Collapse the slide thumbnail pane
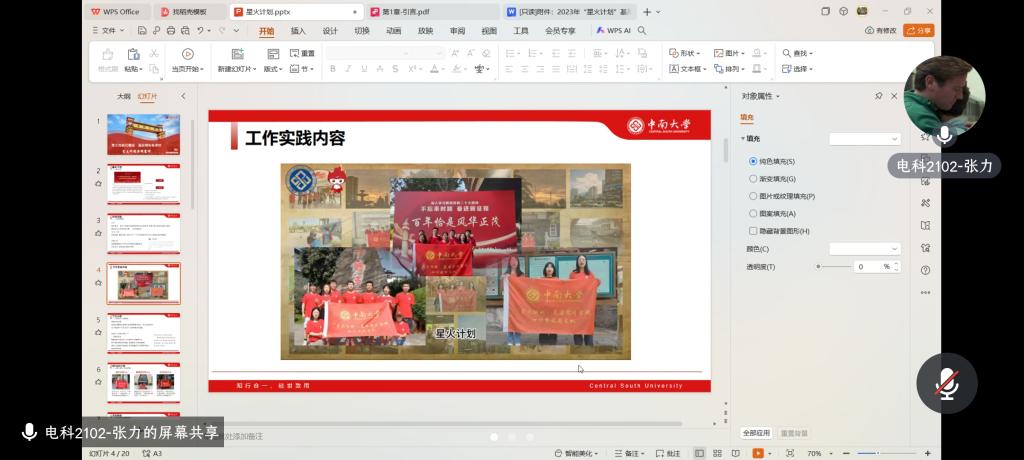The width and height of the screenshot is (1024, 460). 183,96
